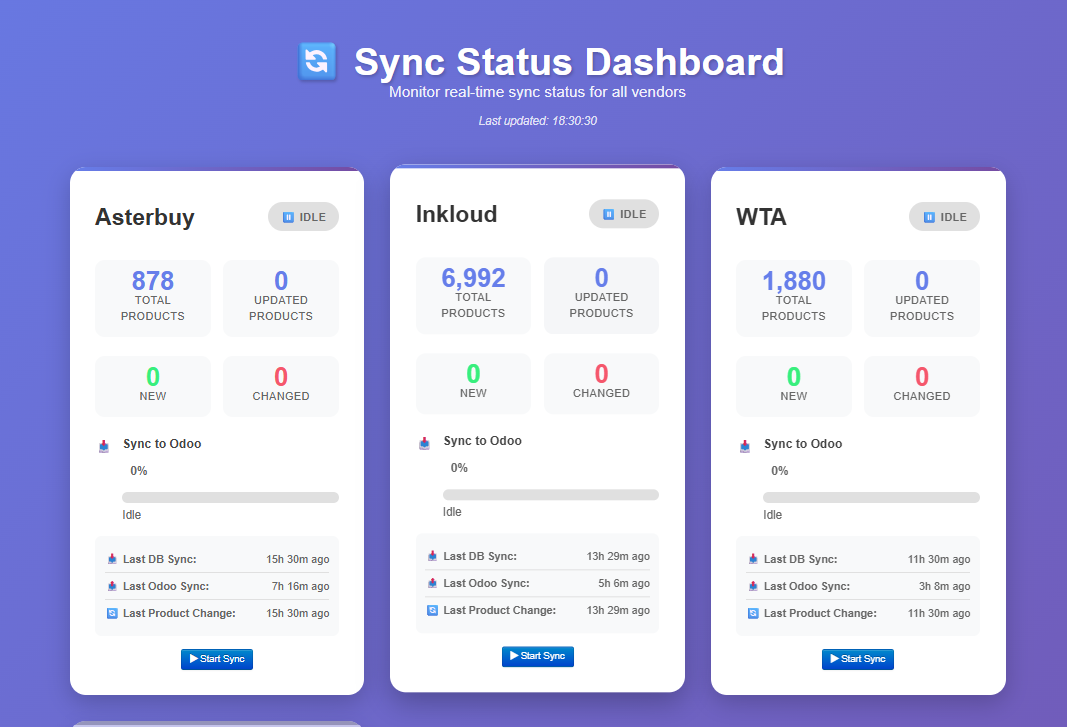The width and height of the screenshot is (1067, 727).
Task: Start sync for the Inkloud vendor
Action: pos(538,656)
